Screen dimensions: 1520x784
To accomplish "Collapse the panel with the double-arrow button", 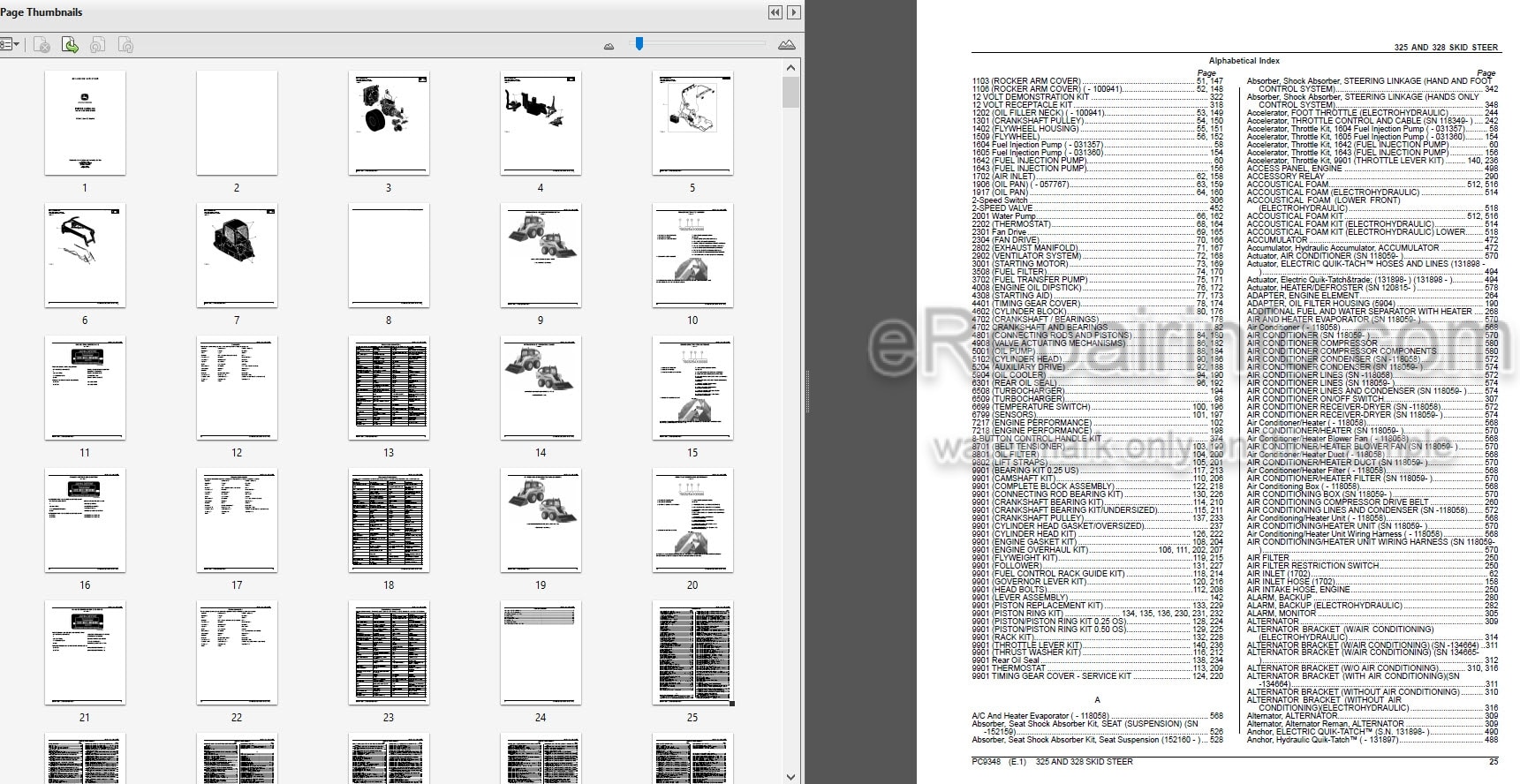I will (x=775, y=12).
